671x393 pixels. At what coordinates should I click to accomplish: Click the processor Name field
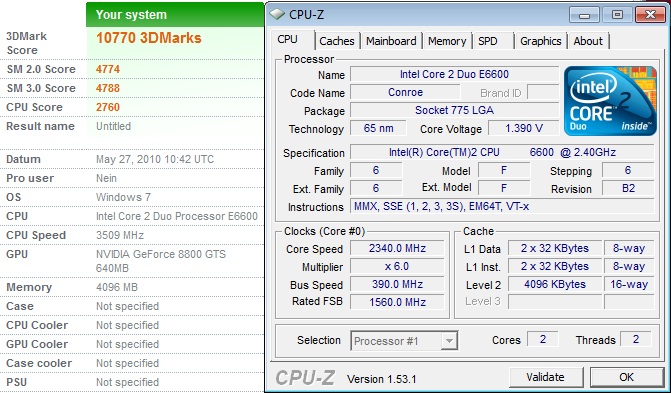[x=454, y=74]
